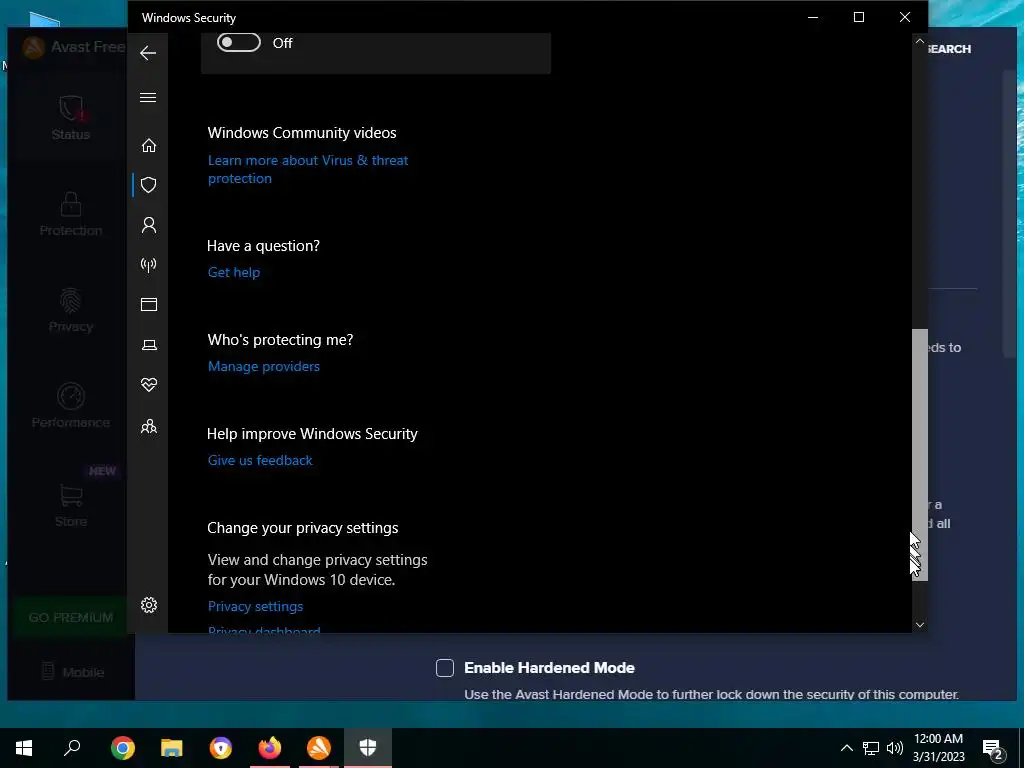This screenshot has width=1024, height=768.
Task: Click the Get help link
Action: (234, 272)
